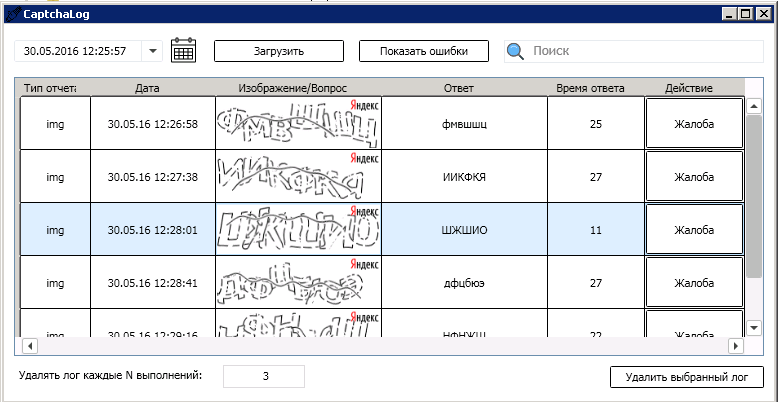
Task: Click the Показать ошибки button
Action: (x=424, y=51)
